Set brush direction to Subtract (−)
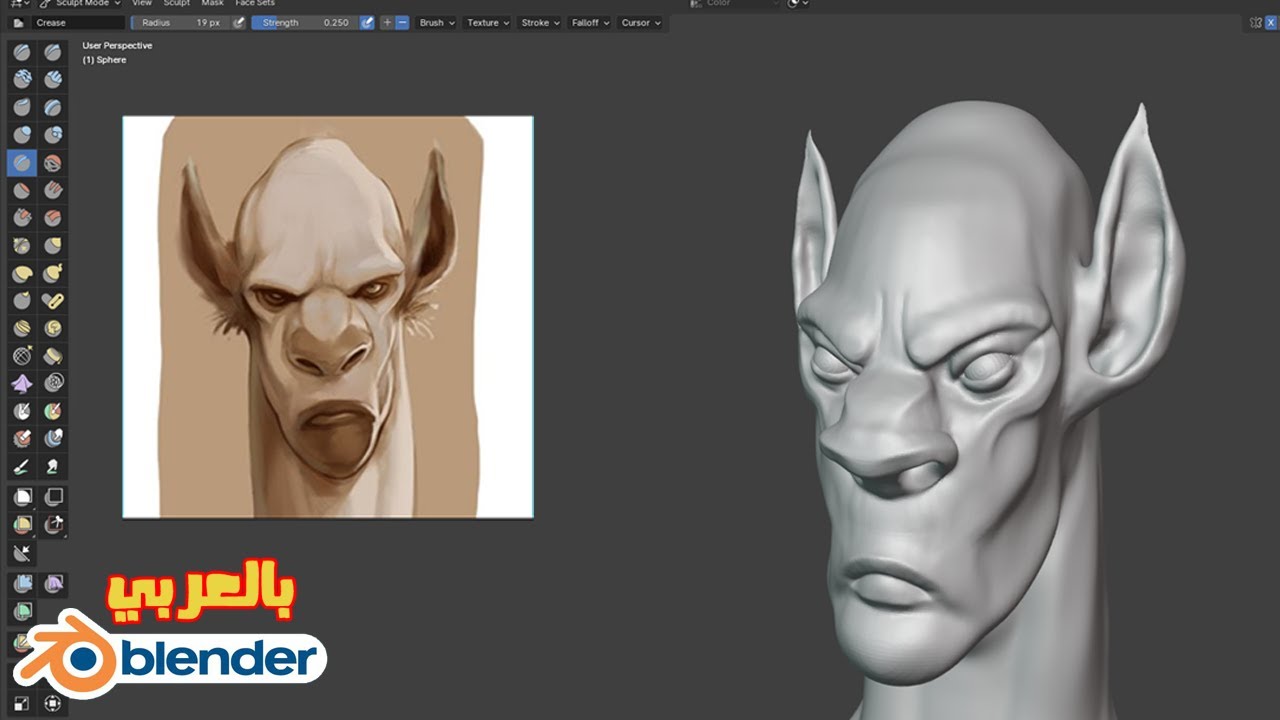The image size is (1280, 720). [402, 22]
